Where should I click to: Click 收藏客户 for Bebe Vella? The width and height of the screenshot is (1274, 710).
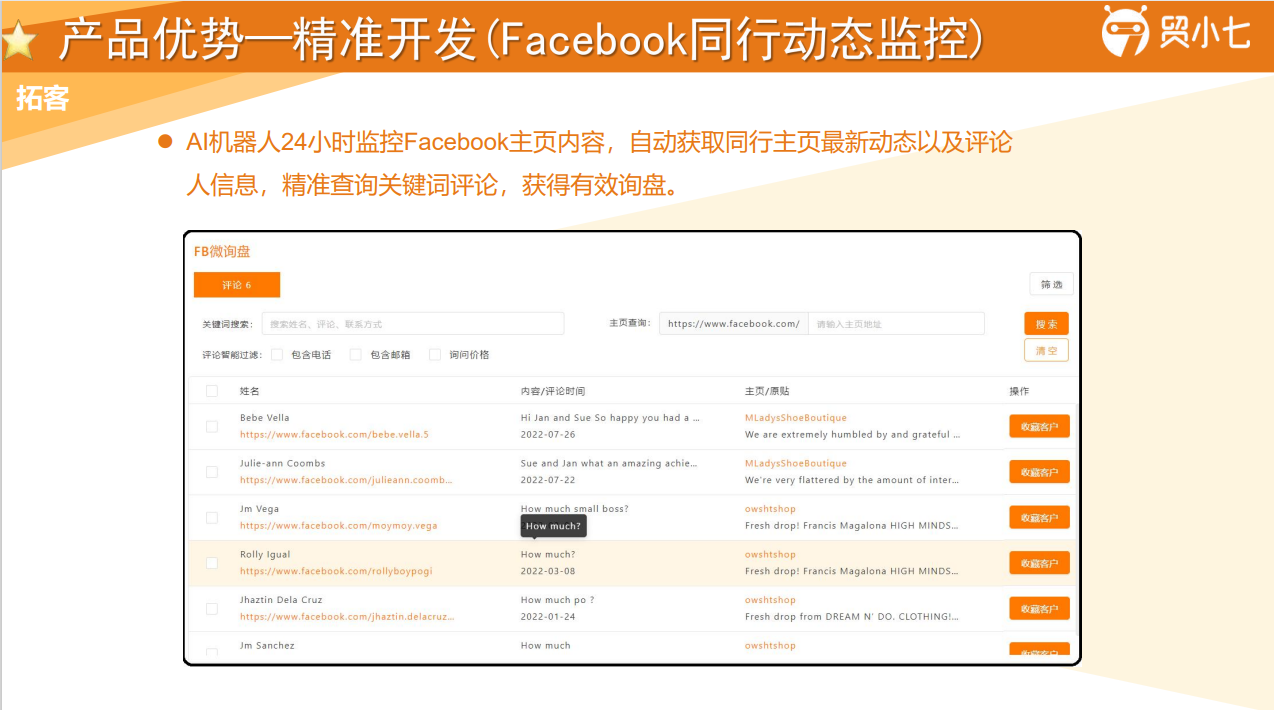(x=1039, y=427)
